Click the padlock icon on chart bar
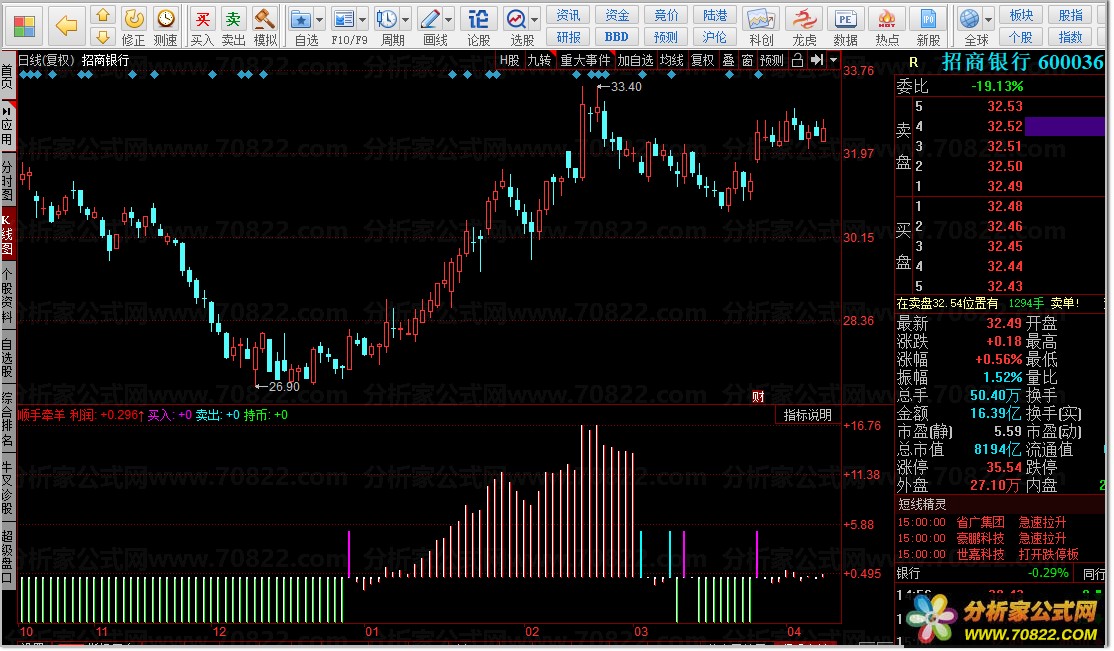This screenshot has height=651, width=1114. coord(798,60)
